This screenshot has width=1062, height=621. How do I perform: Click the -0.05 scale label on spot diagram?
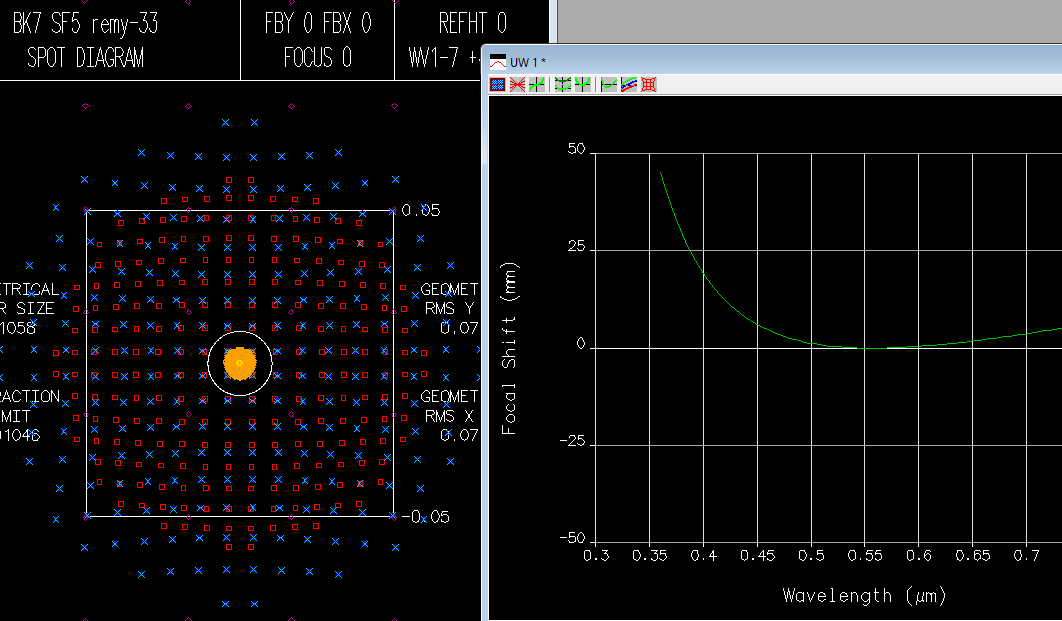[x=425, y=517]
